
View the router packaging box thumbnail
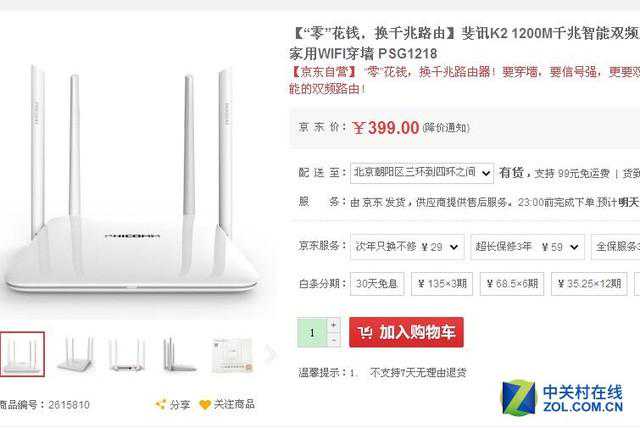(x=232, y=355)
